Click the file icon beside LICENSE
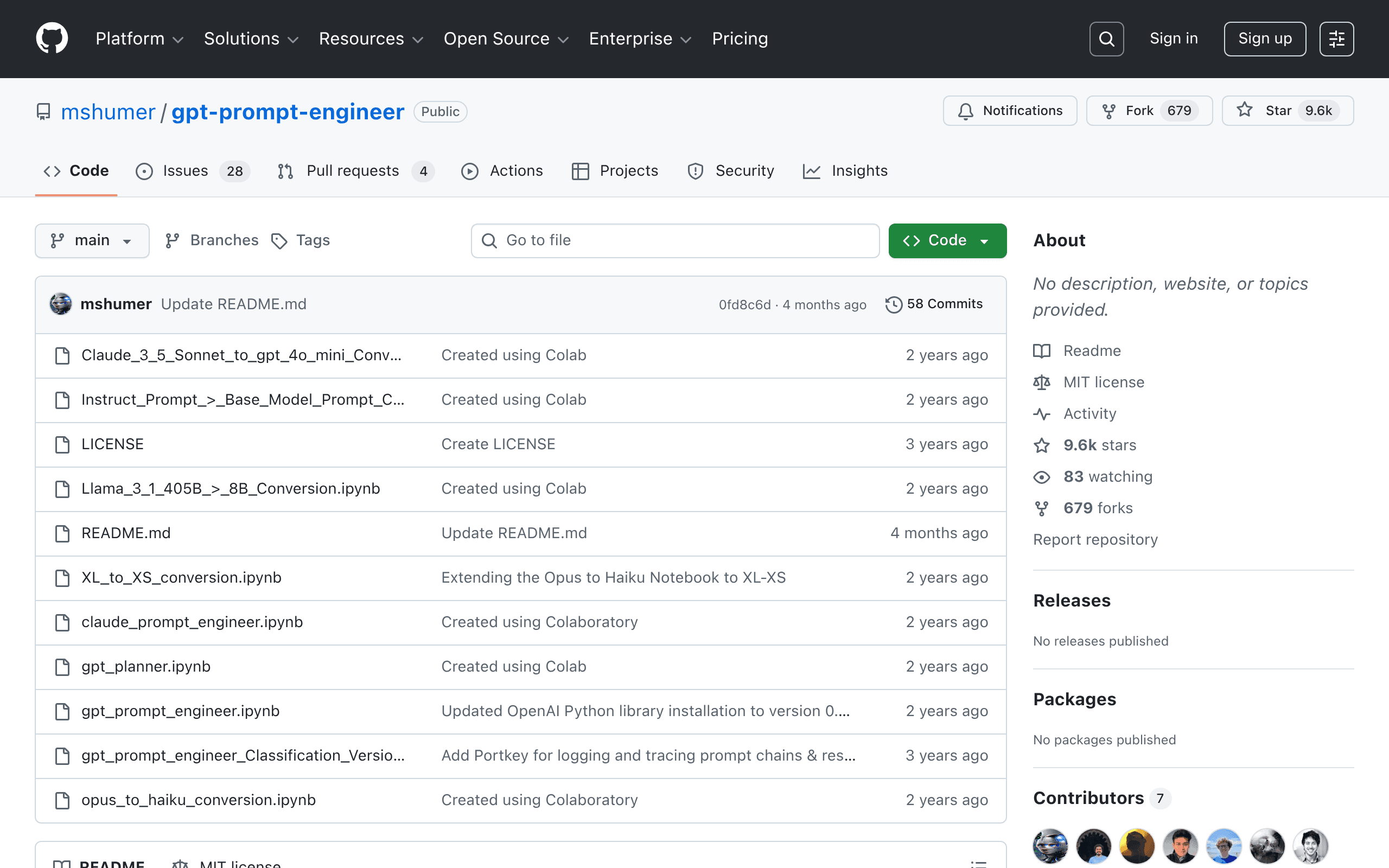The height and width of the screenshot is (868, 1389). click(62, 444)
